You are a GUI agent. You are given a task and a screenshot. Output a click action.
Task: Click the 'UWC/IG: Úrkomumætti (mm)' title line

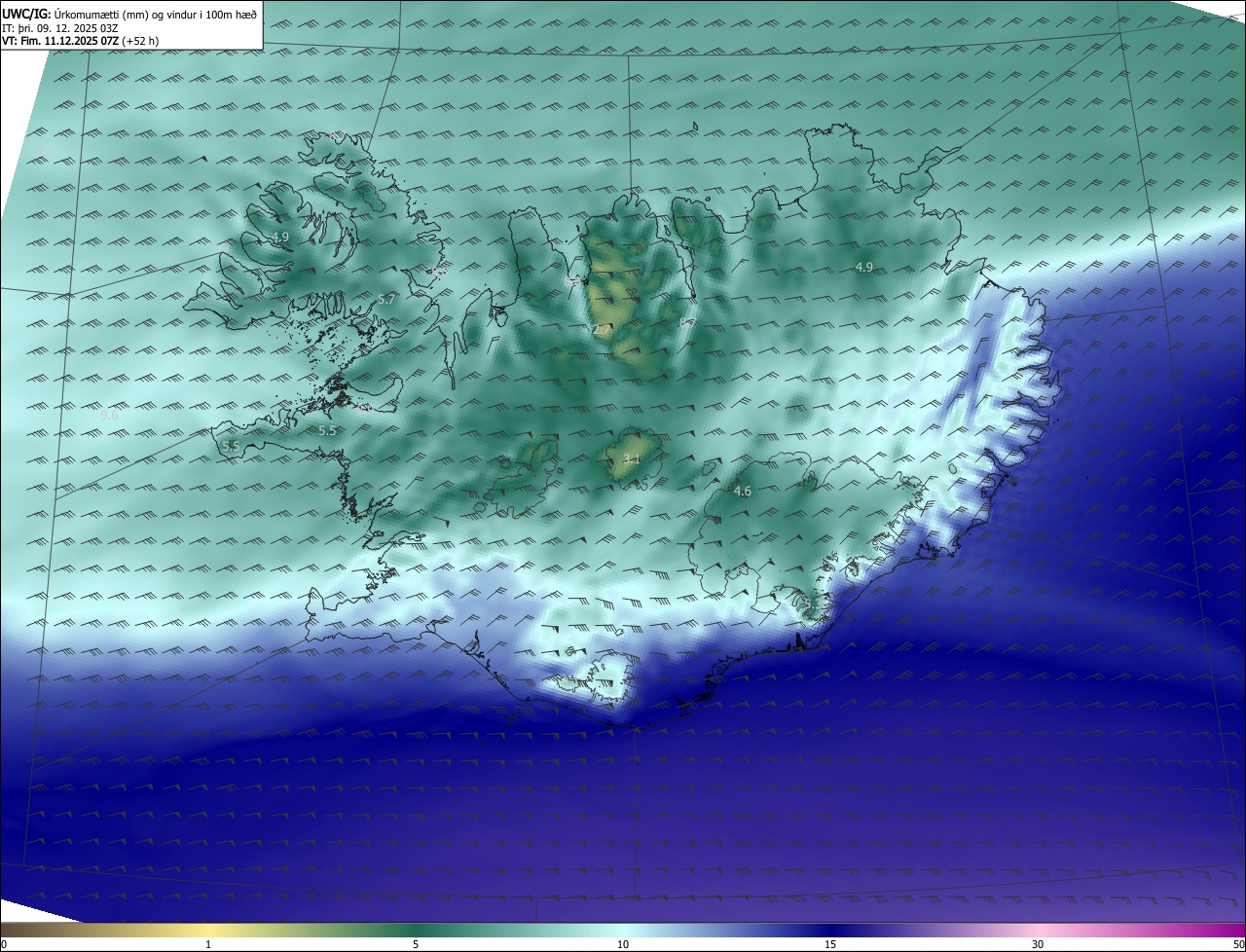pyautogui.click(x=130, y=14)
